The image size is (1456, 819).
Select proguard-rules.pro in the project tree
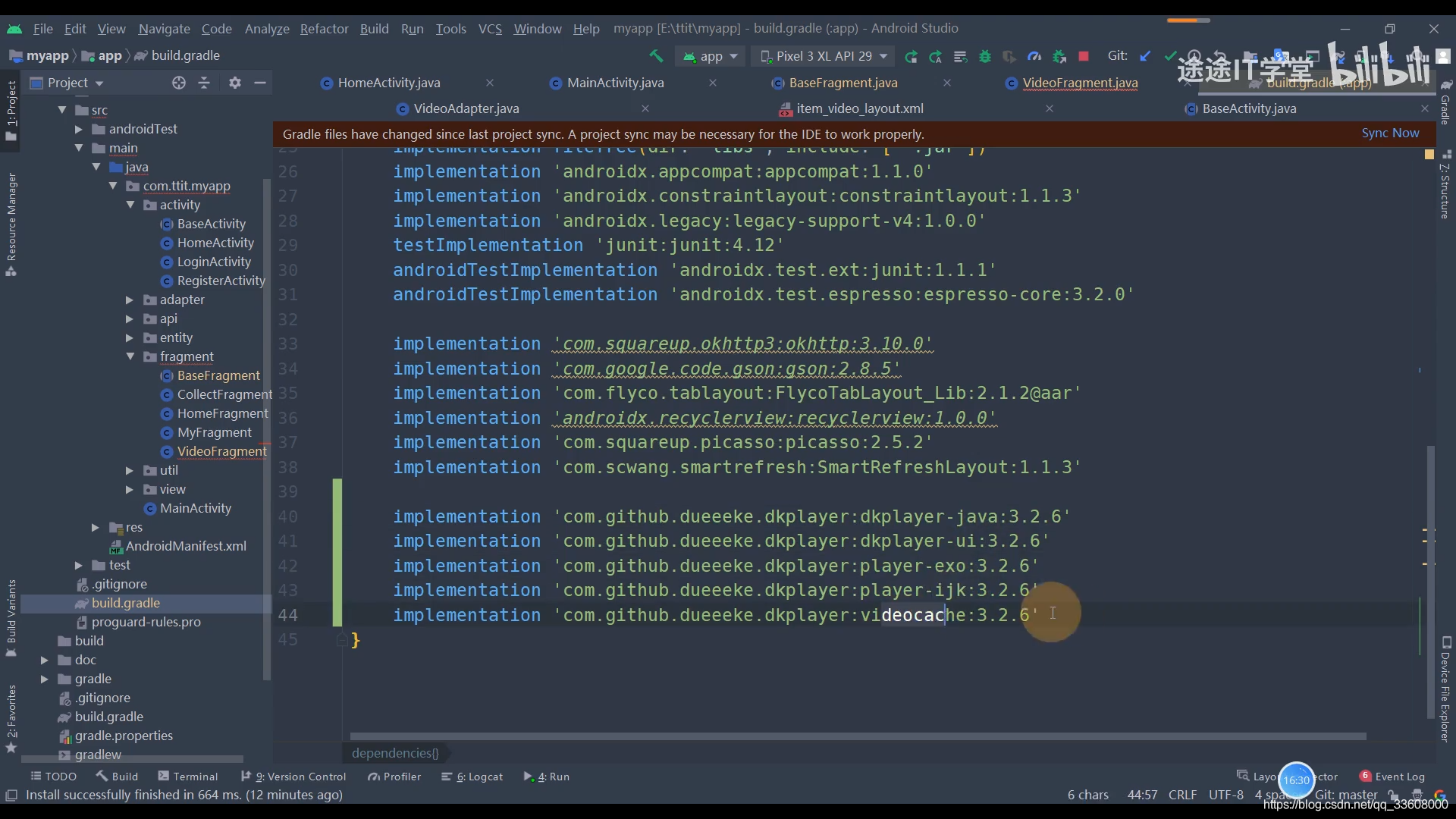146,623
